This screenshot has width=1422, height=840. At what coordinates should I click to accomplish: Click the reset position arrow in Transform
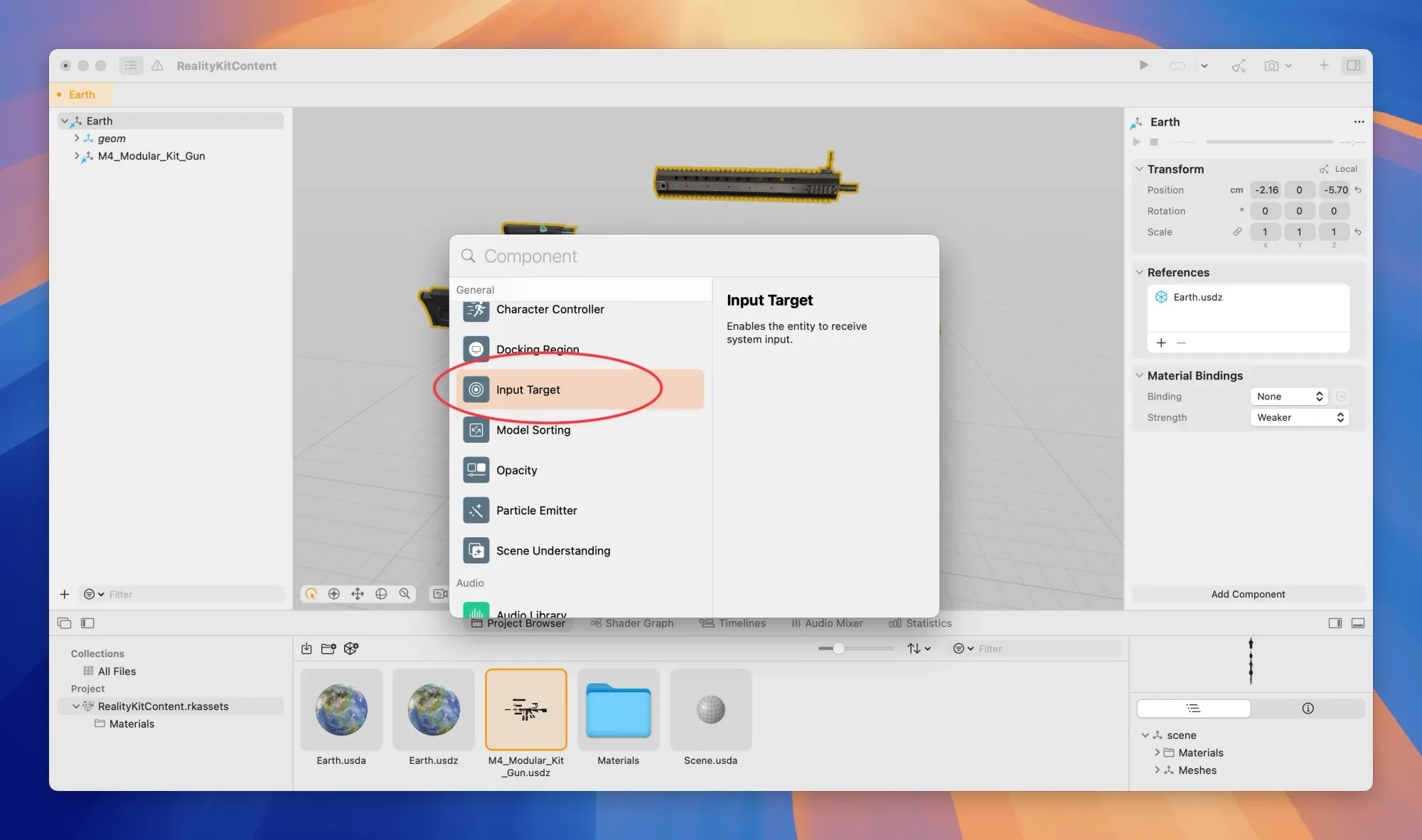[x=1358, y=190]
